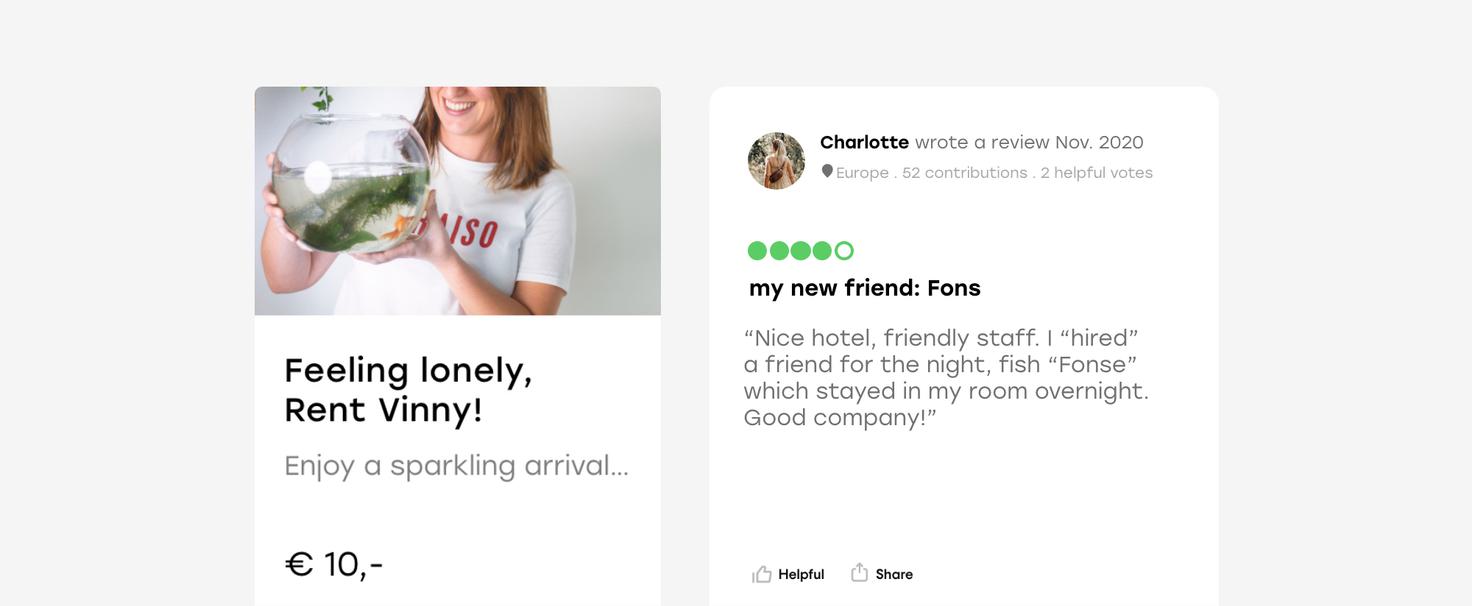Select the third green rating circle

801,251
